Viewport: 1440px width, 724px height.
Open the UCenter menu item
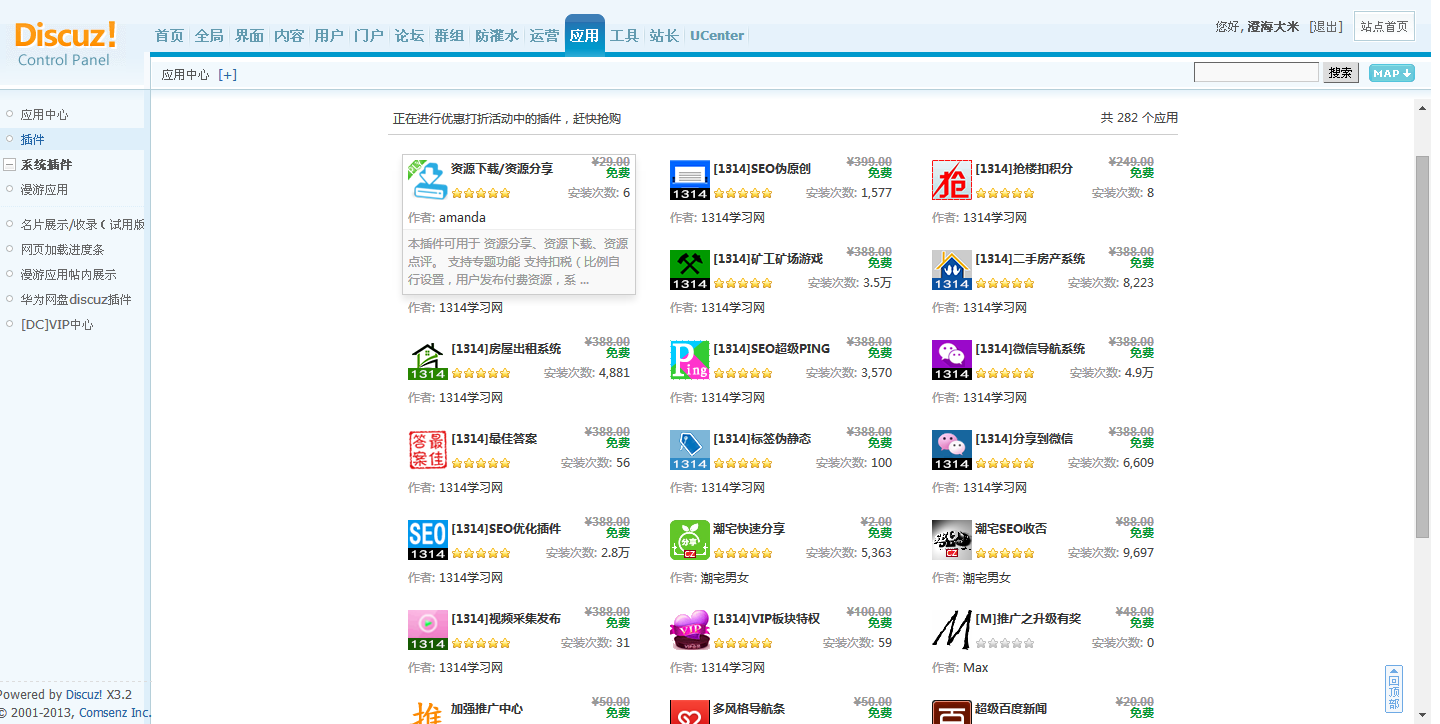(716, 35)
